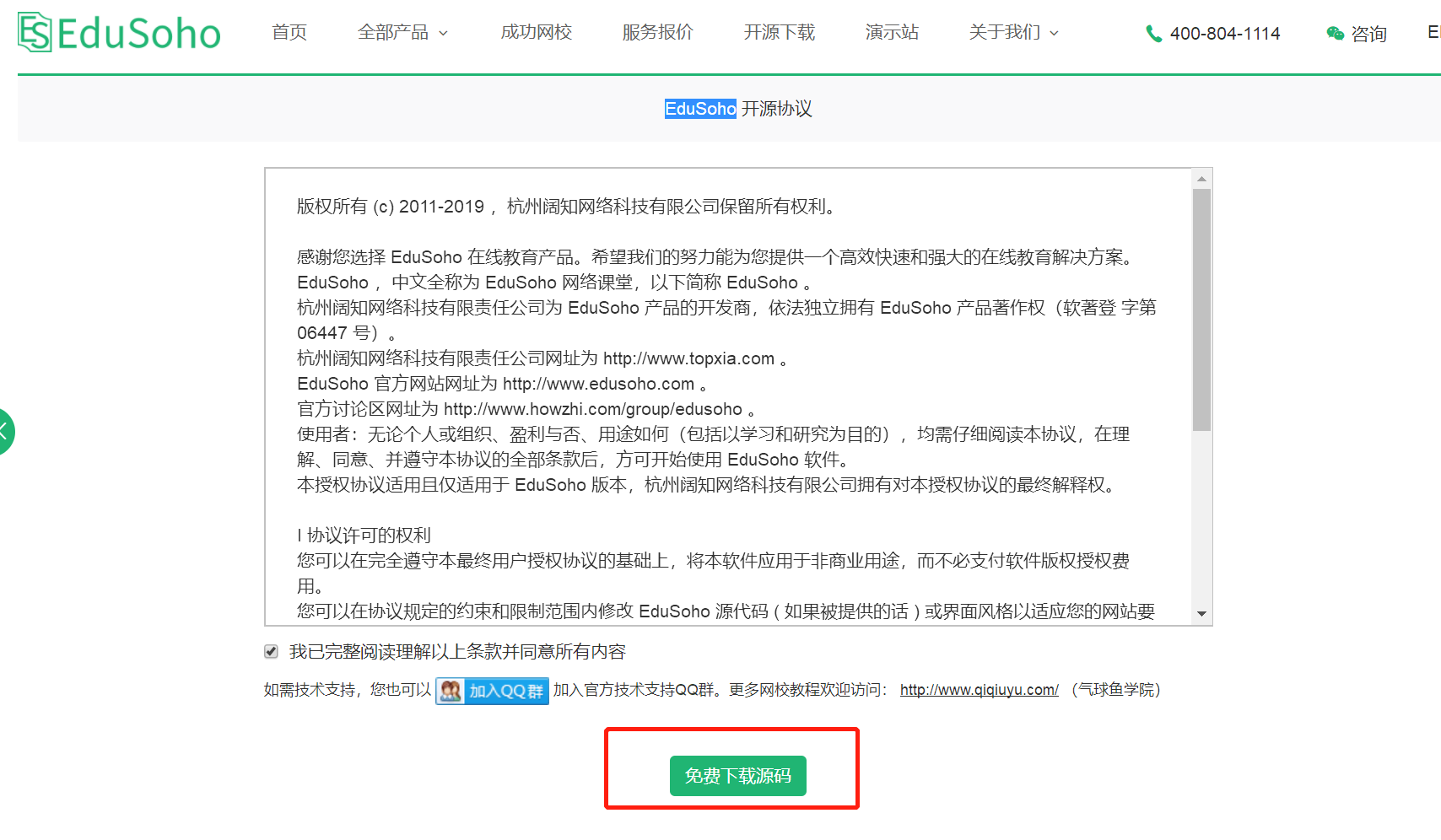
Task: Click the agreement scrollbar up arrow
Action: point(1202,179)
